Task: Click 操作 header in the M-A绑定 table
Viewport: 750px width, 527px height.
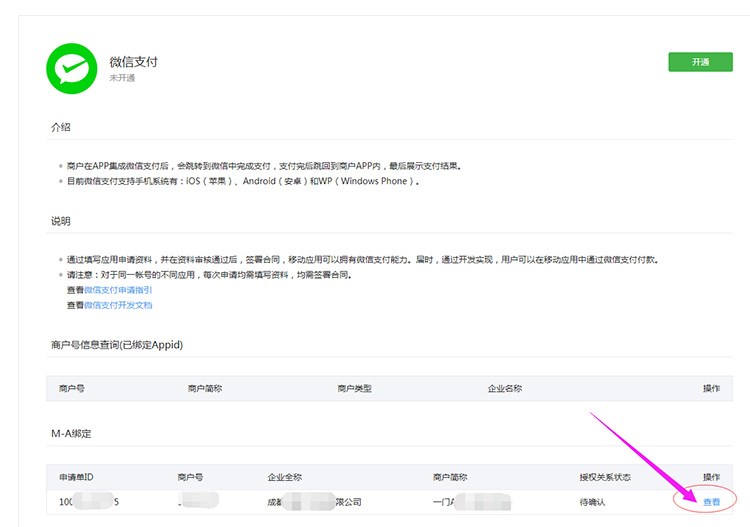Action: point(711,477)
